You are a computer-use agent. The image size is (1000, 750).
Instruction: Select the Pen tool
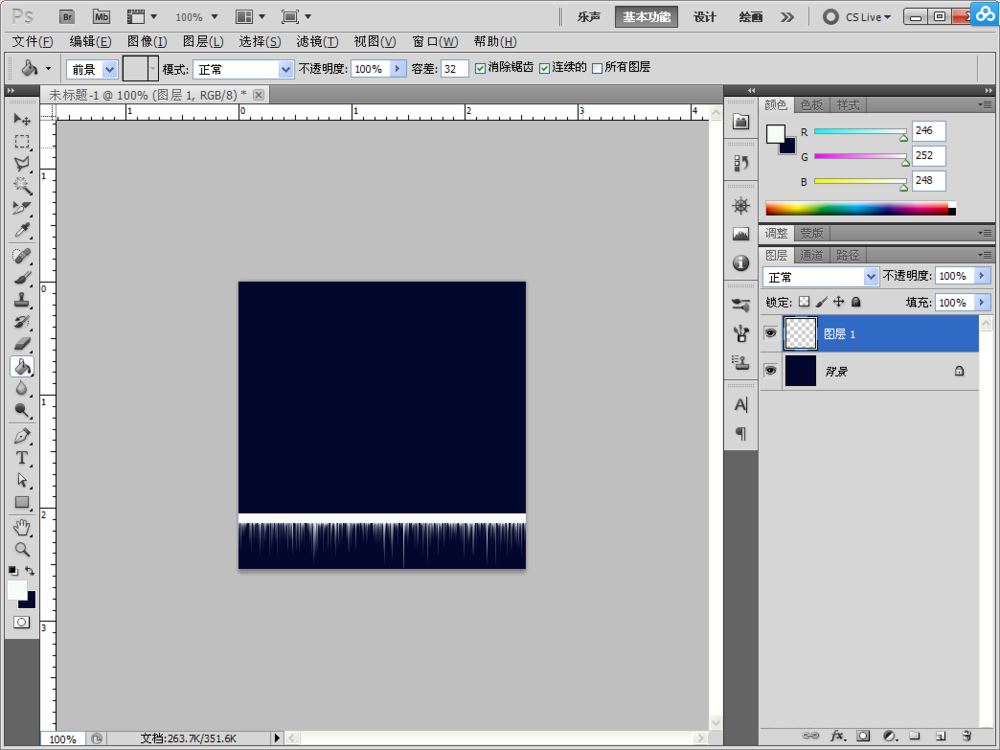22,436
